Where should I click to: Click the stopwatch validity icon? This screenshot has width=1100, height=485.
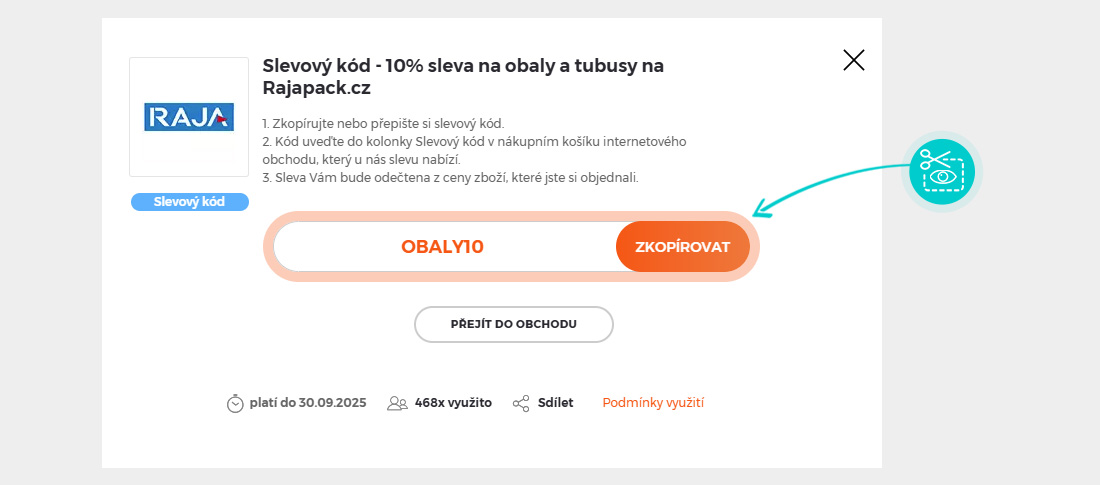[235, 403]
